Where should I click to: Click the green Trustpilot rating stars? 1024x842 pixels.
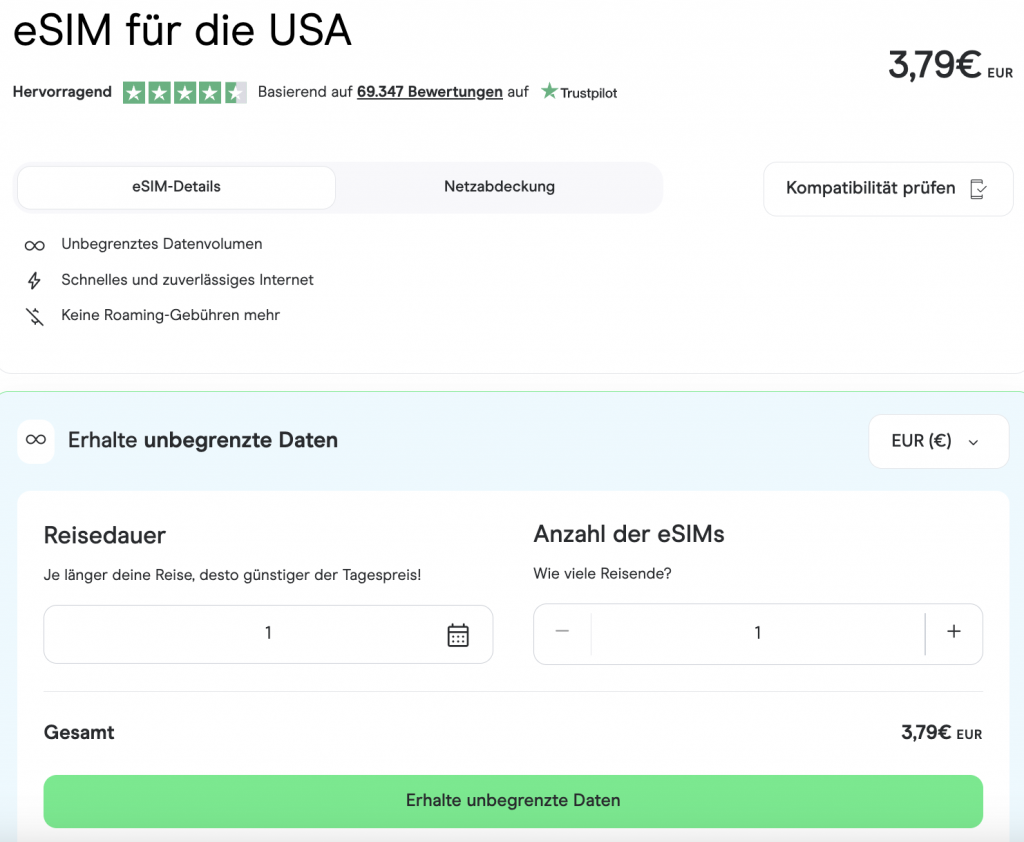click(183, 91)
